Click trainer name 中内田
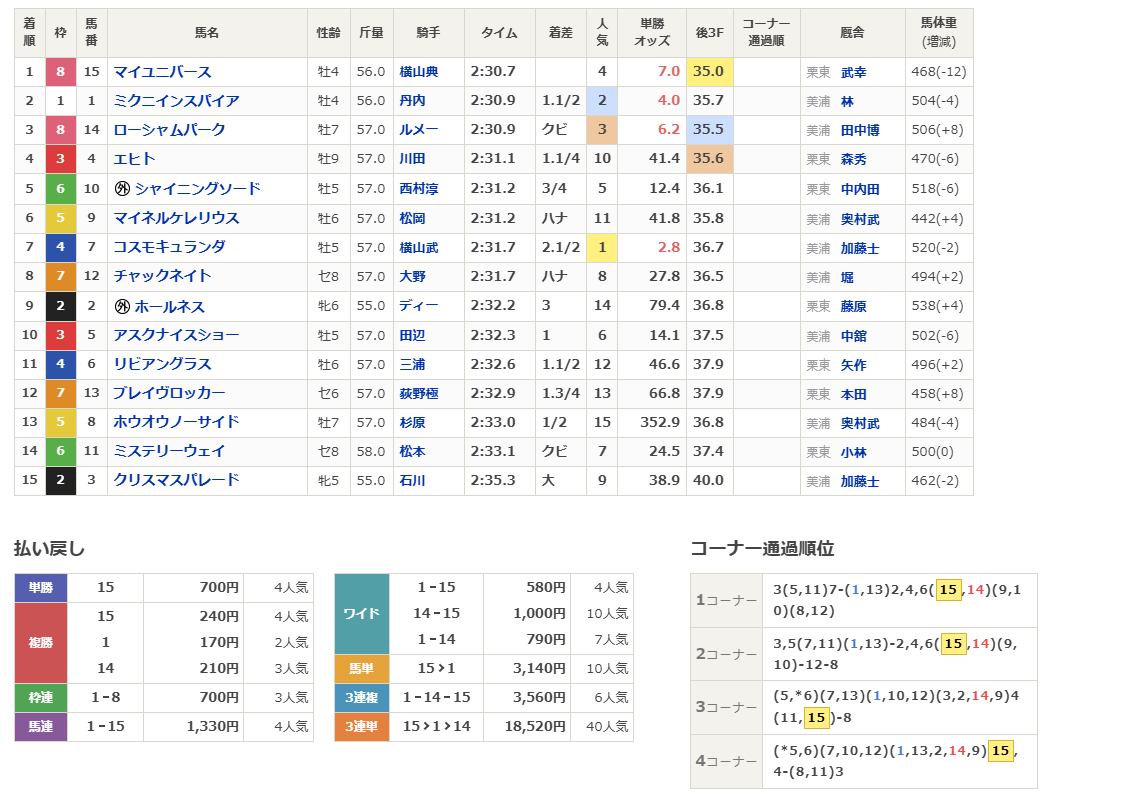This screenshot has height=800, width=1125. 860,189
